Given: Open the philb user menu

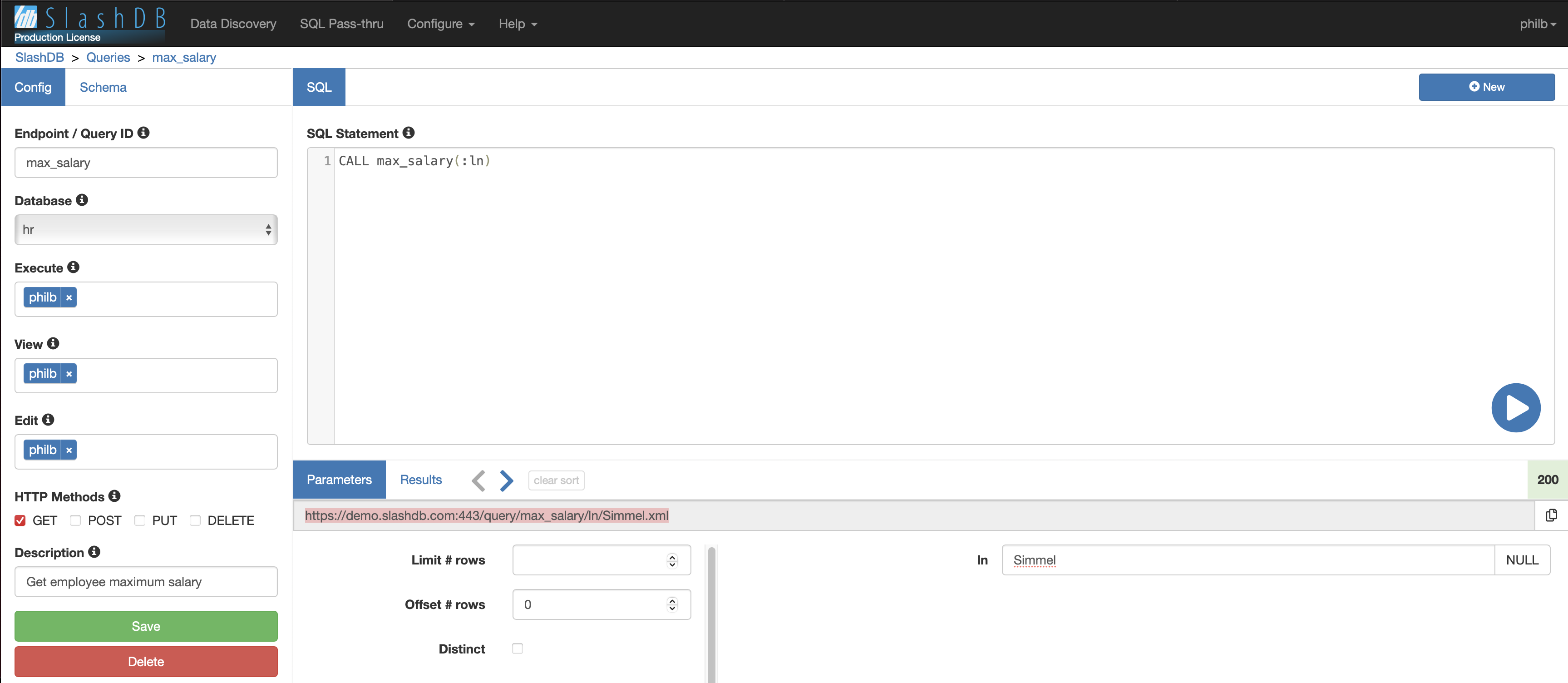Looking at the screenshot, I should tap(1538, 24).
